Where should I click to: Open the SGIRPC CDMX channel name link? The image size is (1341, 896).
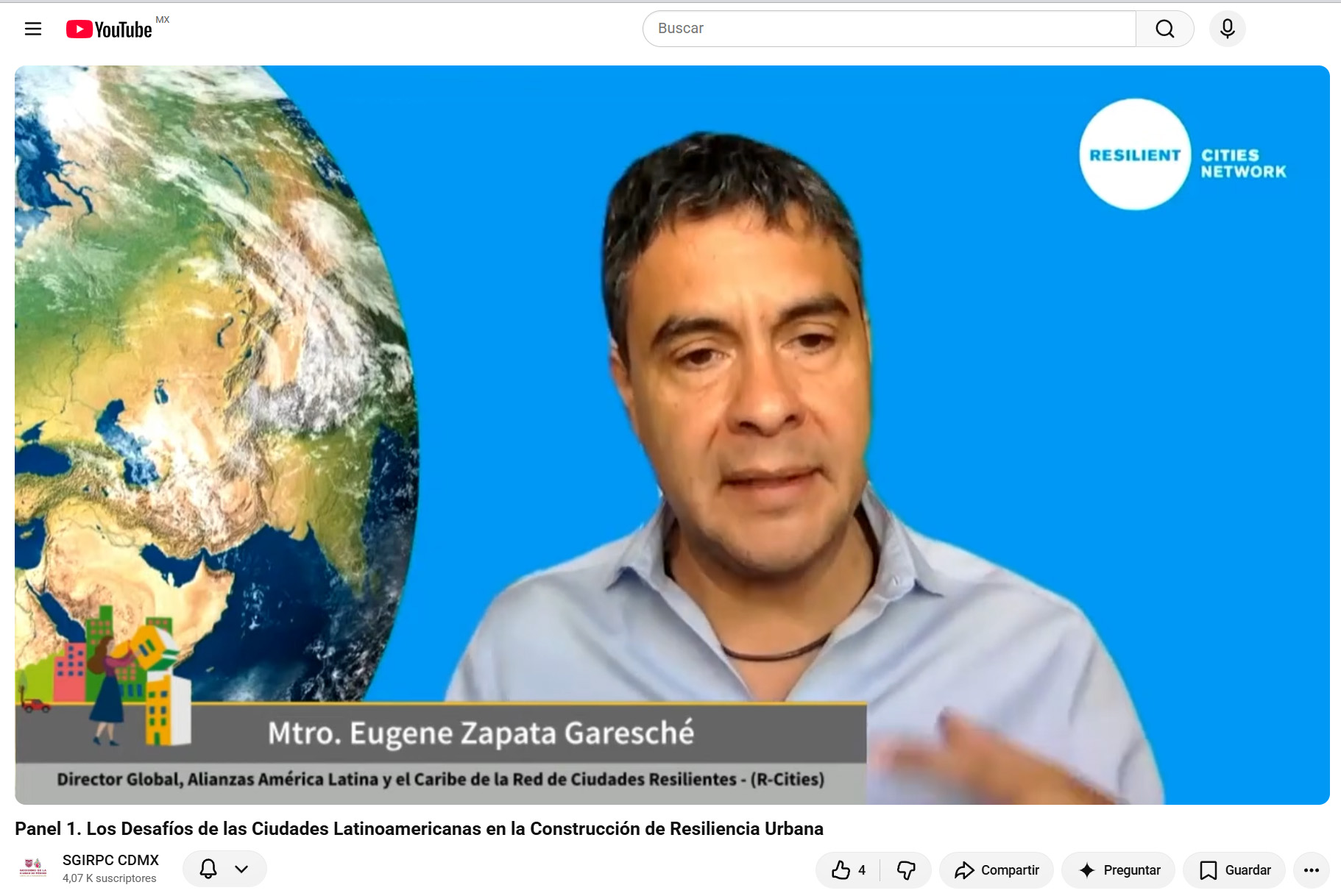pos(110,860)
